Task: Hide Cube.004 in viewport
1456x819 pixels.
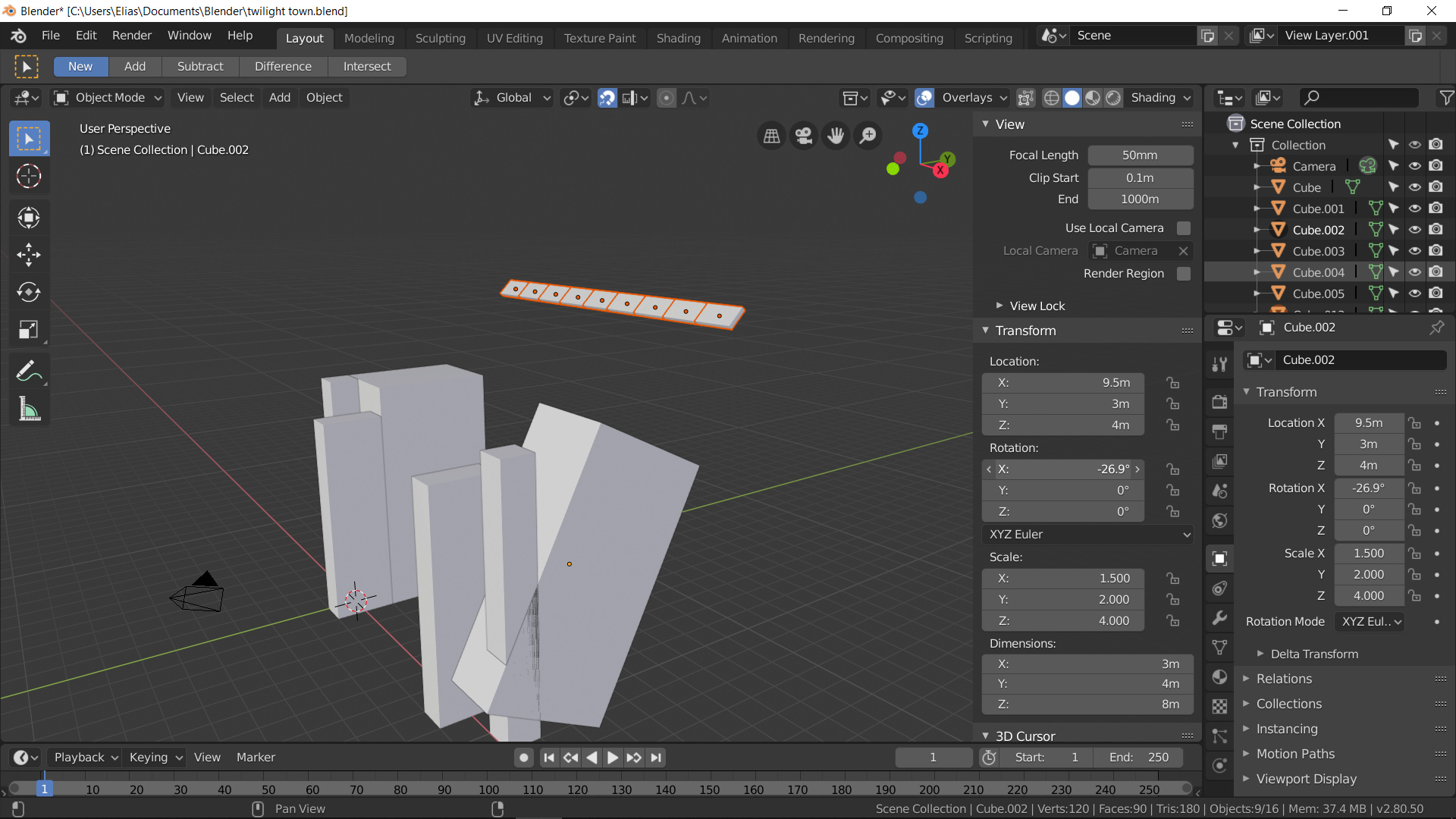Action: 1415,272
